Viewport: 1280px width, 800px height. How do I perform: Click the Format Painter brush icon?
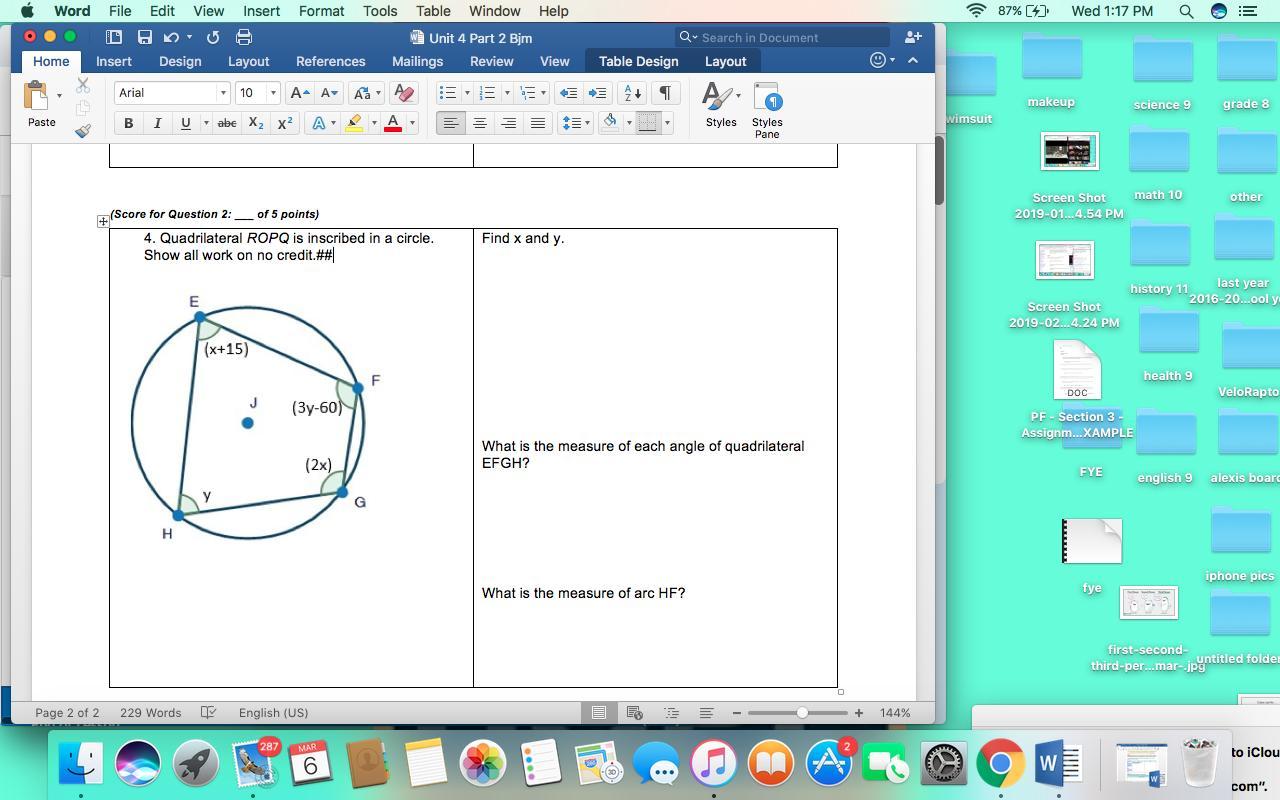pos(83,131)
